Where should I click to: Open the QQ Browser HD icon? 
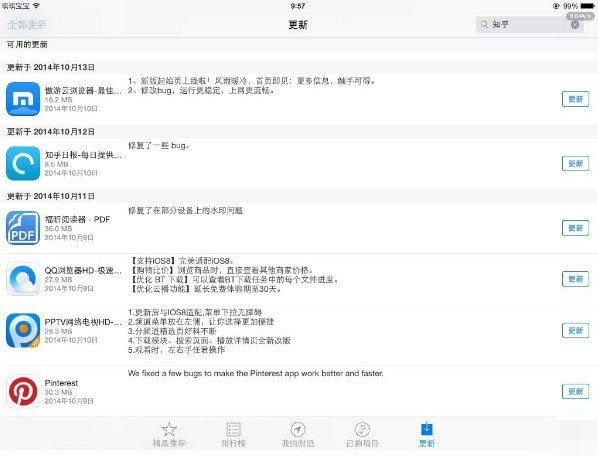point(23,279)
